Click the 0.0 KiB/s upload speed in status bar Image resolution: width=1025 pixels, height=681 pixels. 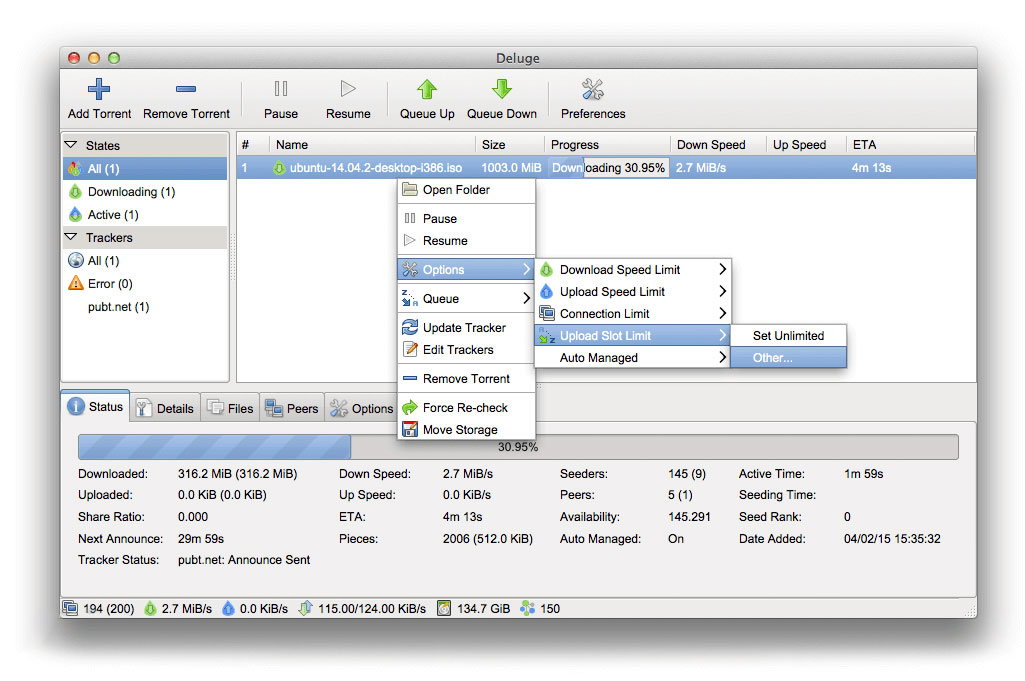(255, 608)
